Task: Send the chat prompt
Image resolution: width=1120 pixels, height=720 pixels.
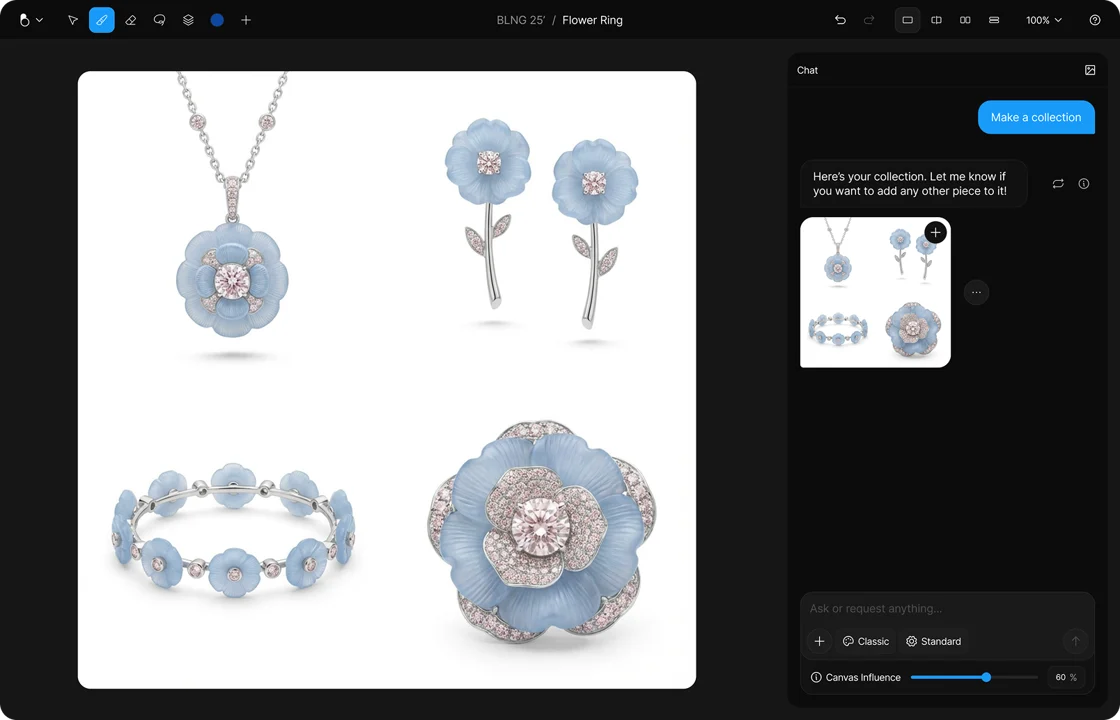Action: click(1075, 641)
